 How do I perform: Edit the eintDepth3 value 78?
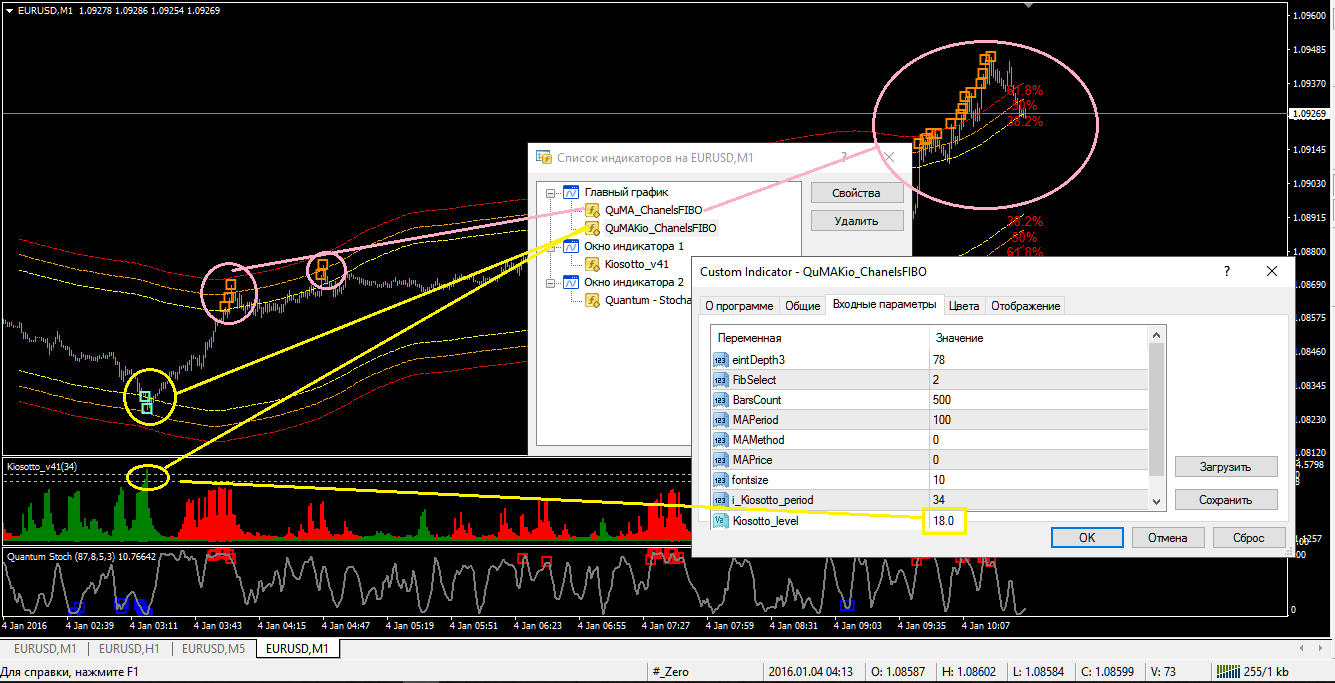click(1038, 360)
